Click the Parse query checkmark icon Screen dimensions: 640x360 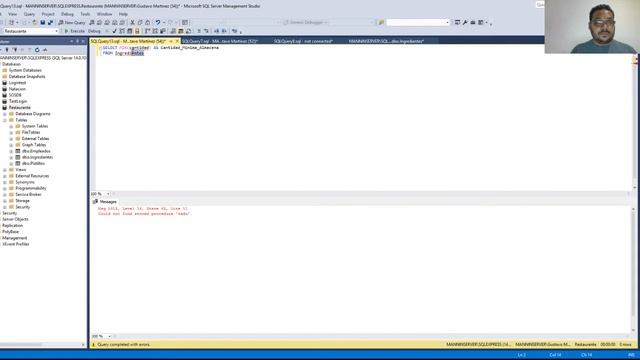click(x=114, y=31)
